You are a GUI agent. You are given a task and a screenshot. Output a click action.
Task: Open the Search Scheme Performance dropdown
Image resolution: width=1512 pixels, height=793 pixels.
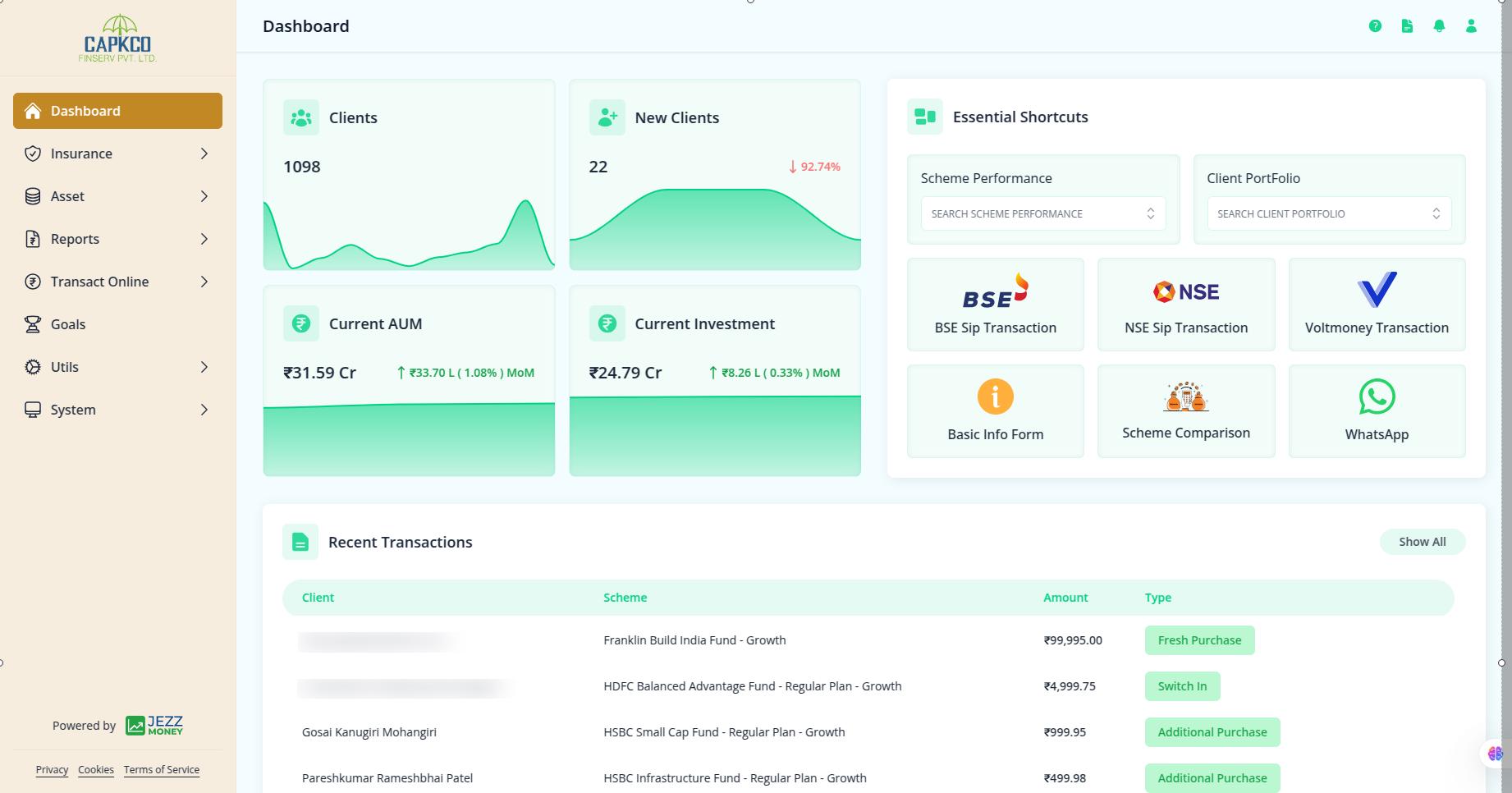tap(1042, 213)
